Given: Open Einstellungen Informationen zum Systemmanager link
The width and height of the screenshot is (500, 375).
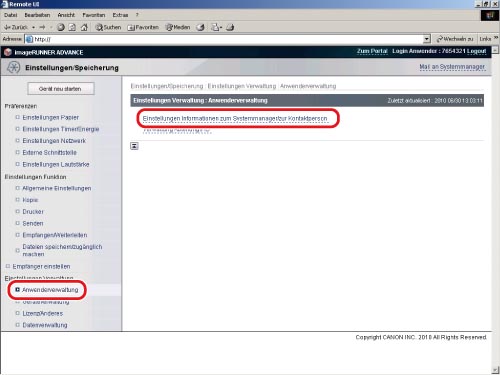Looking at the screenshot, I should point(235,119).
